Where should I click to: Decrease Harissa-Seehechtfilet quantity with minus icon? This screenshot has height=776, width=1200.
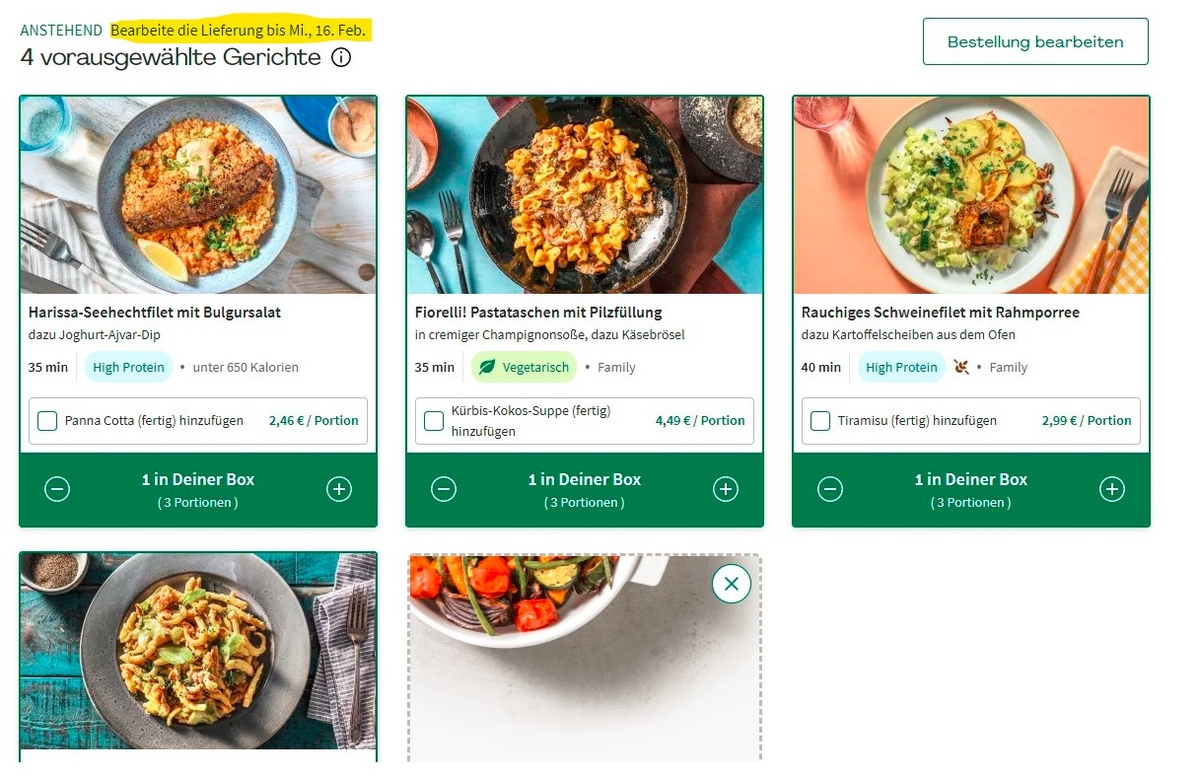pos(58,489)
